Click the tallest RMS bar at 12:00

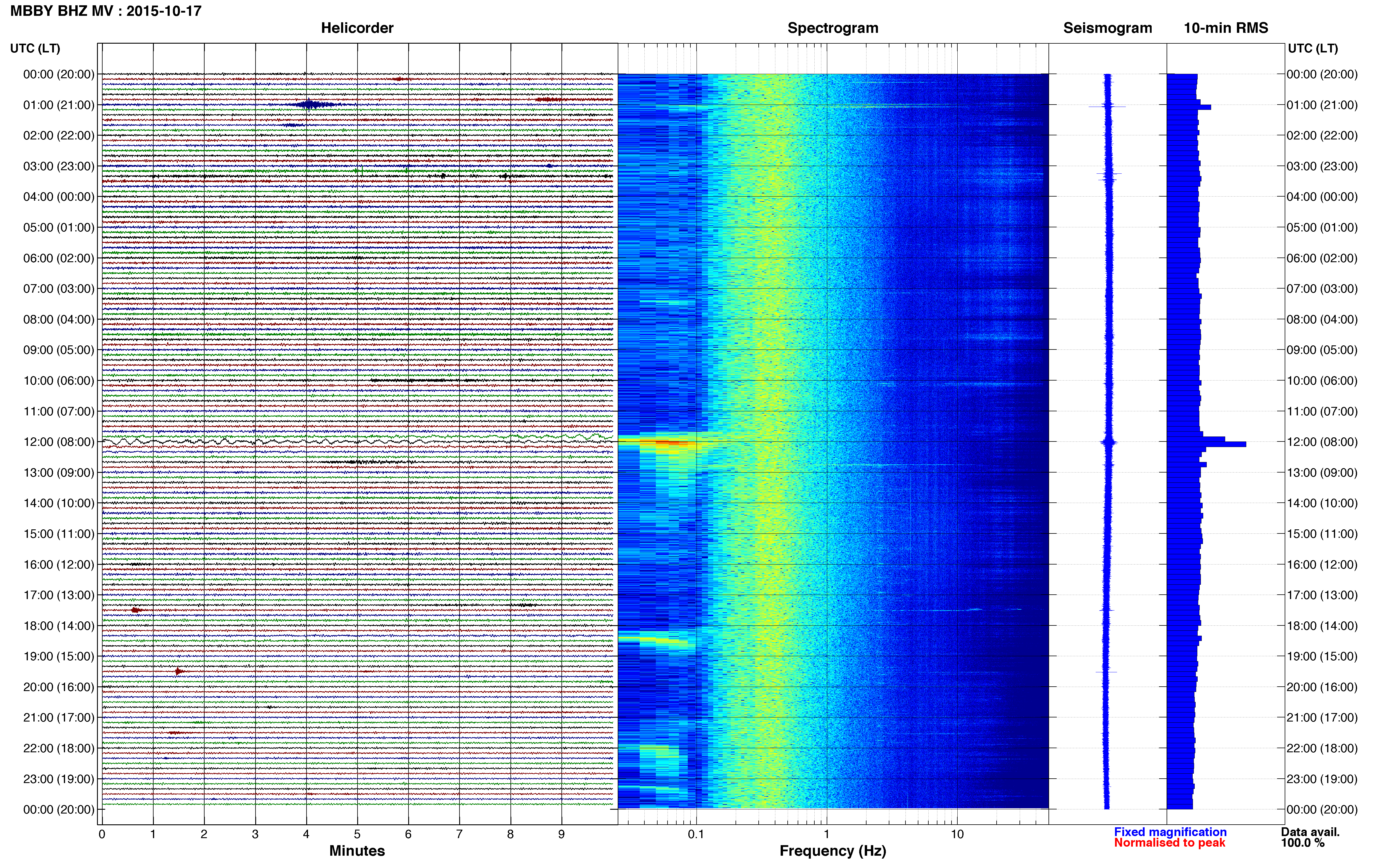tap(1206, 444)
